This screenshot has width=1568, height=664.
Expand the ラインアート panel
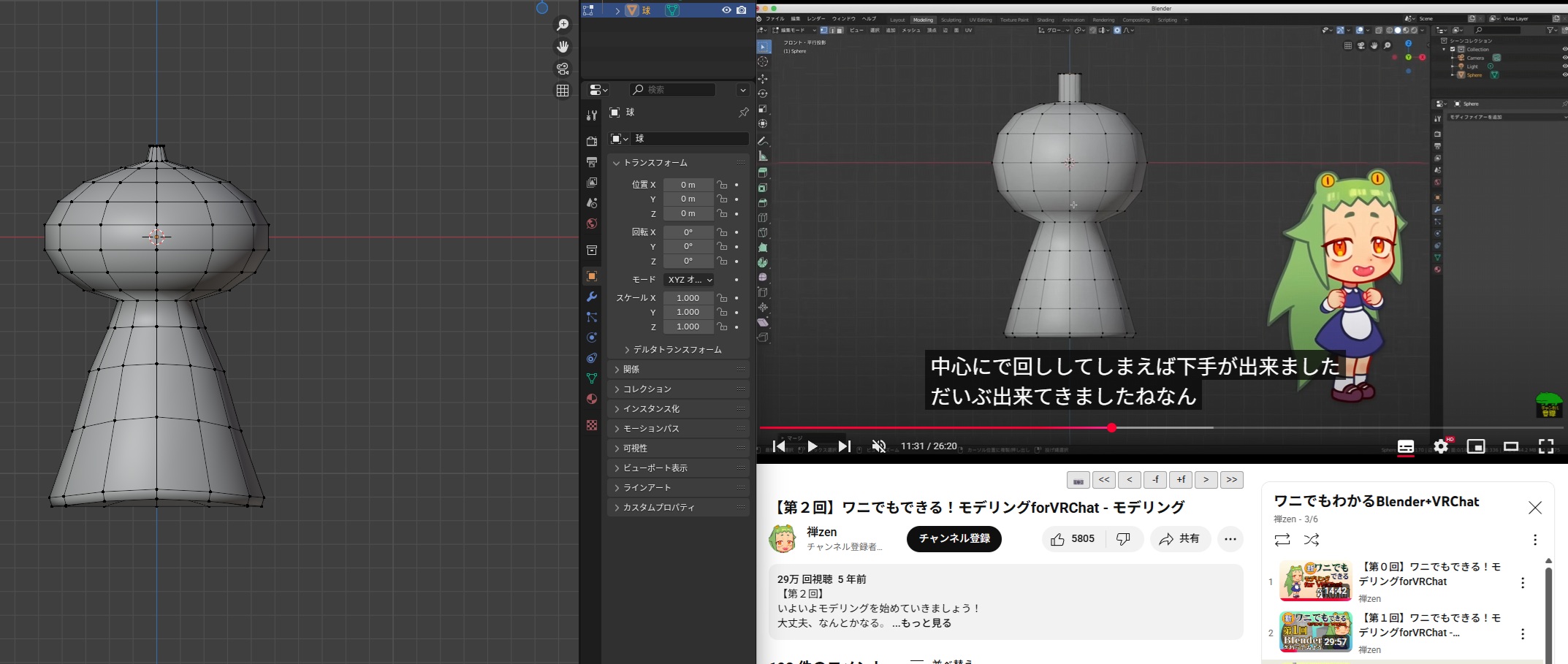678,488
